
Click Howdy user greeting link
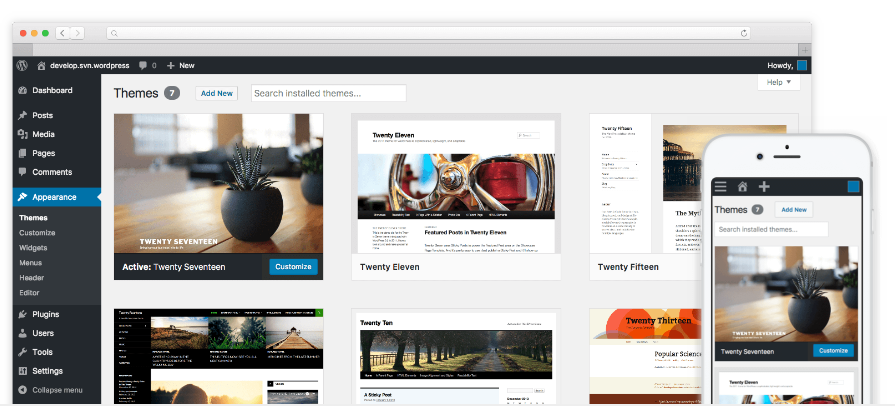(780, 66)
